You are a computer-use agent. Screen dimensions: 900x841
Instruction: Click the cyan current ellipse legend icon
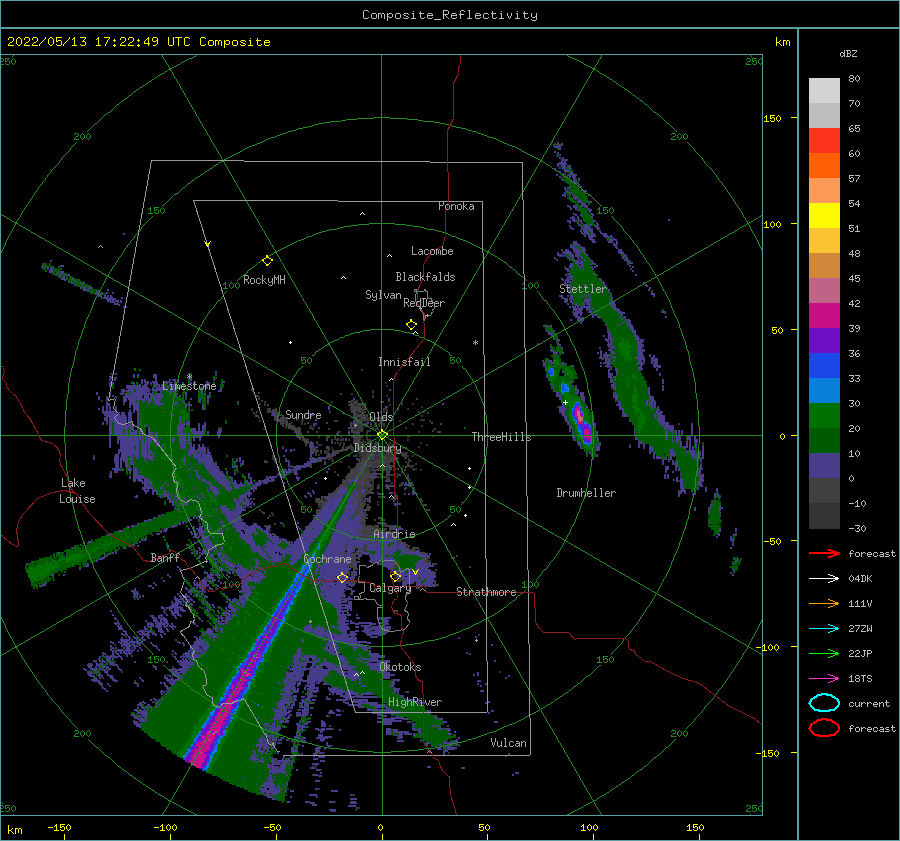[x=824, y=703]
